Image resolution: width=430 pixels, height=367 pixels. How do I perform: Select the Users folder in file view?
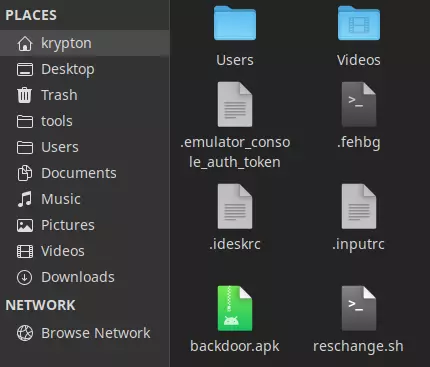tap(235, 23)
